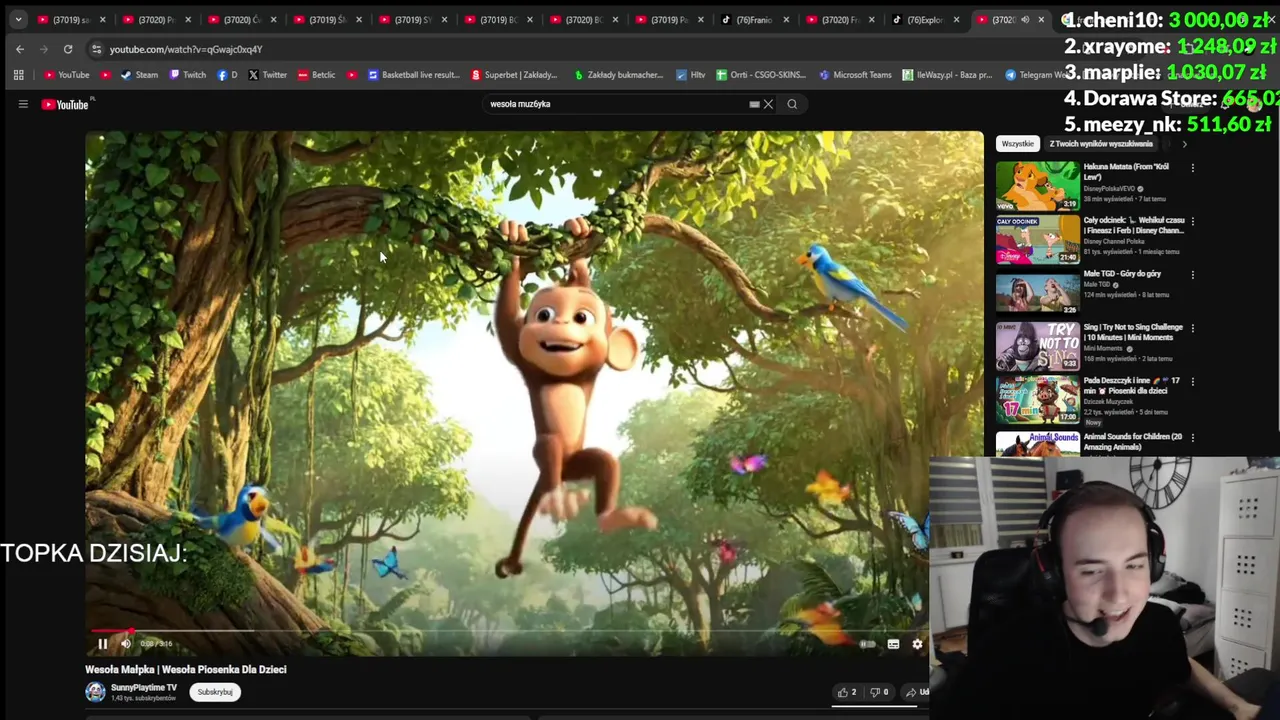Open the Twitch bookmark
Viewport: 1280px width, 720px height.
click(x=188, y=75)
